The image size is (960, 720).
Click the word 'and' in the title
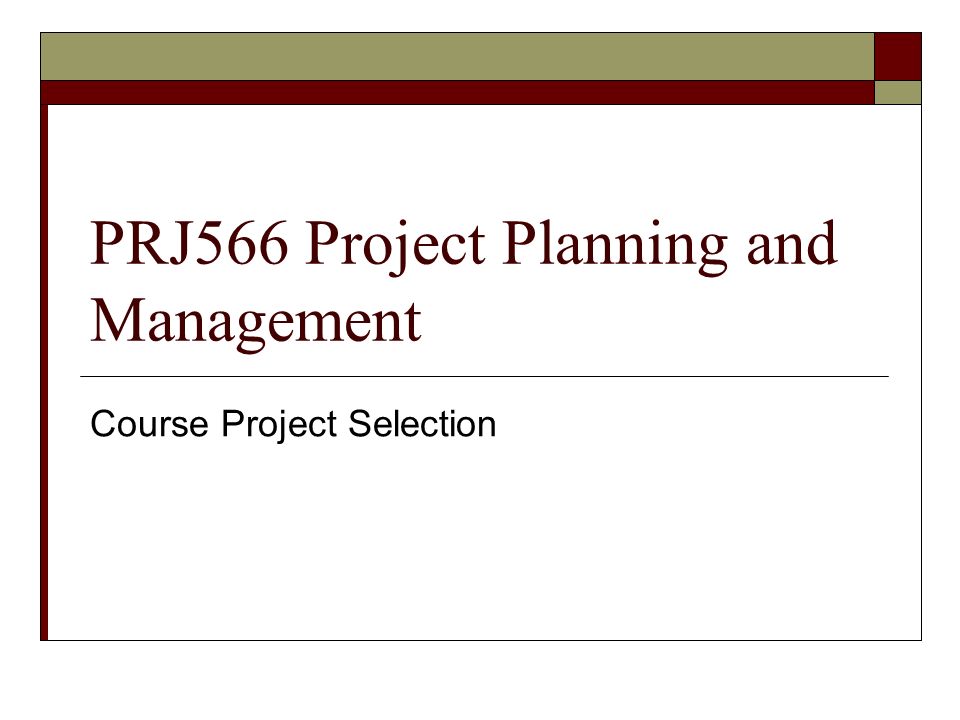pyautogui.click(x=792, y=242)
